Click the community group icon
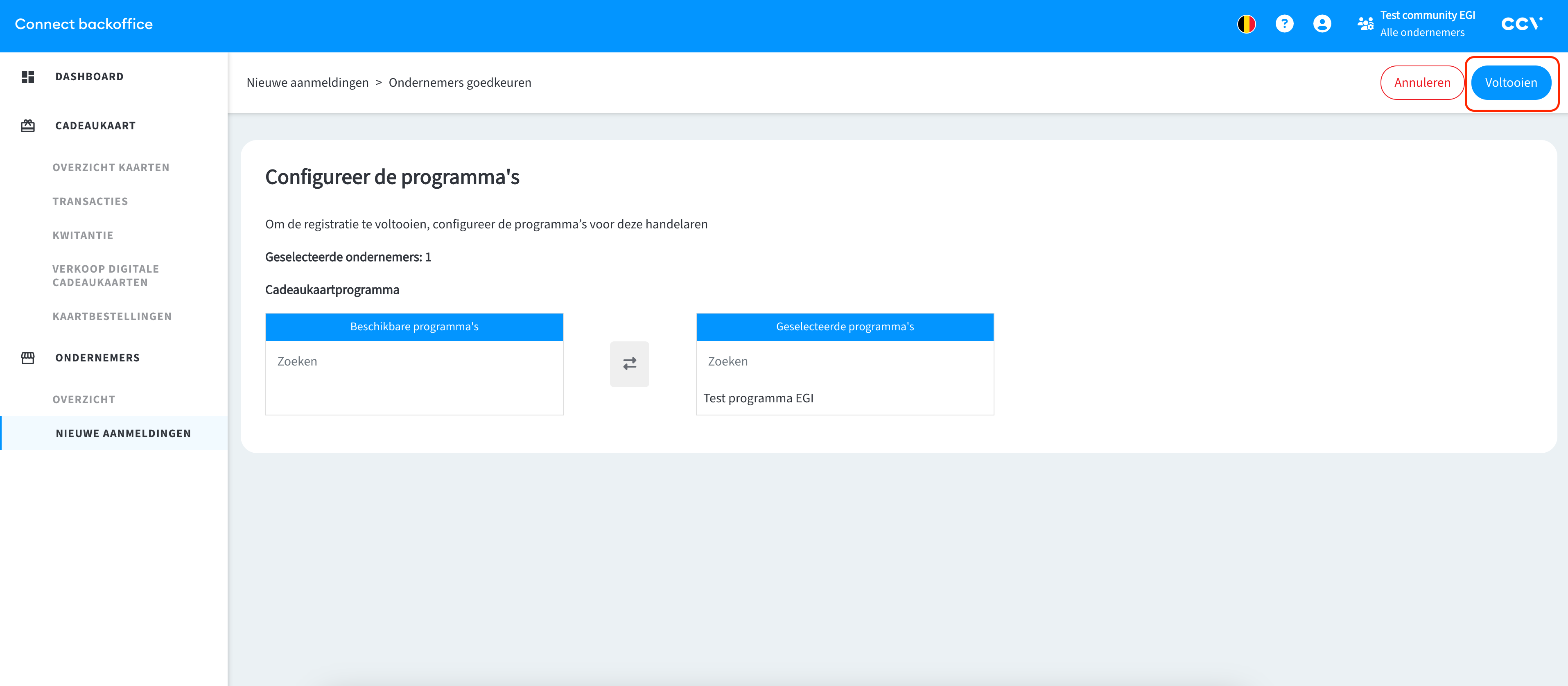This screenshot has height=686, width=1568. 1365,24
